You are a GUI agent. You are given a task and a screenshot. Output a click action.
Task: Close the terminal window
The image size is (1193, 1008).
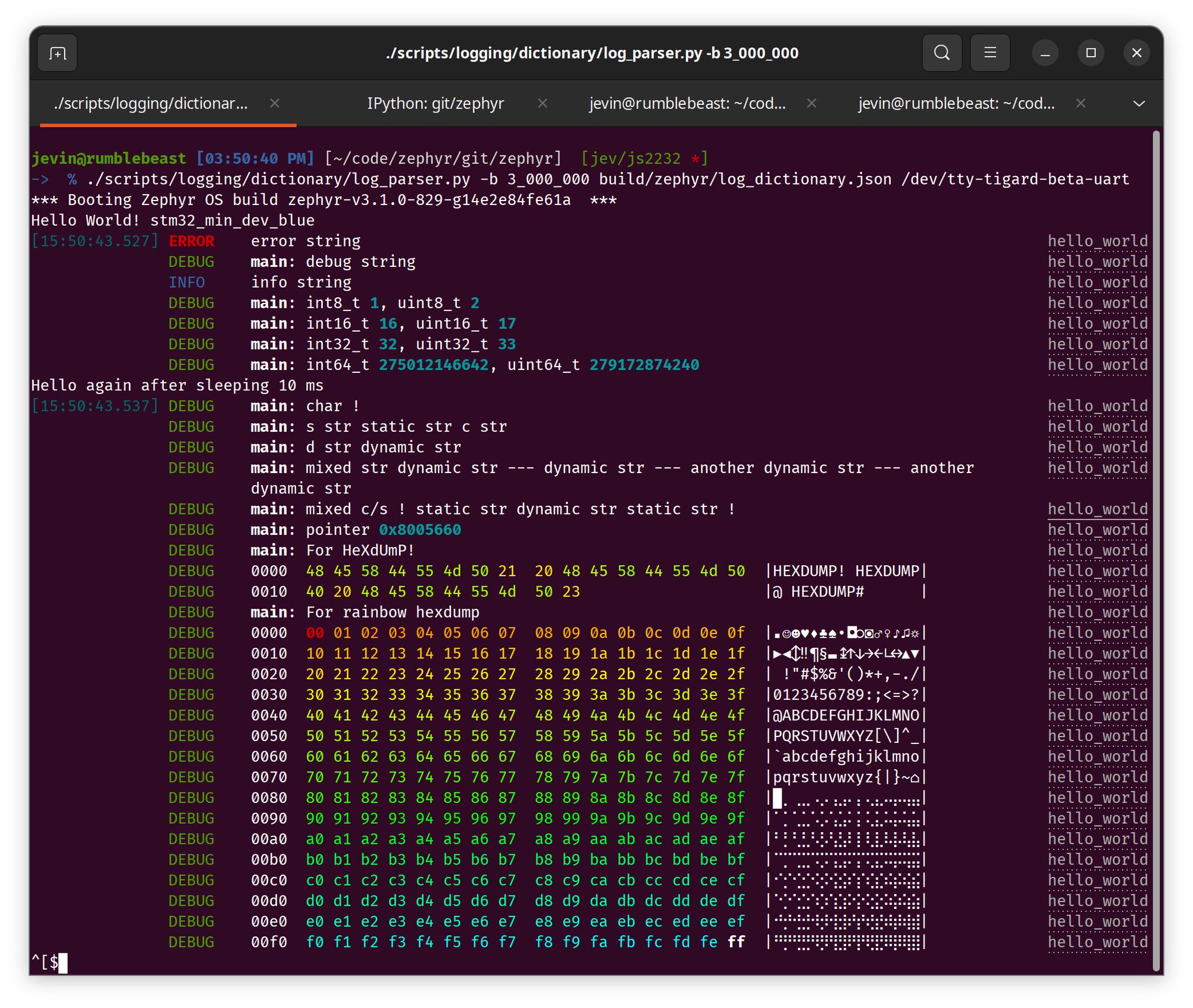point(1136,53)
